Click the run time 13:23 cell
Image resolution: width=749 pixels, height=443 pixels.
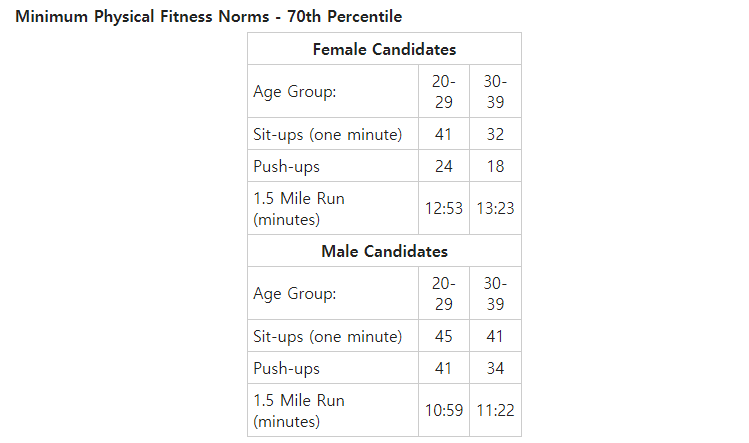495,208
